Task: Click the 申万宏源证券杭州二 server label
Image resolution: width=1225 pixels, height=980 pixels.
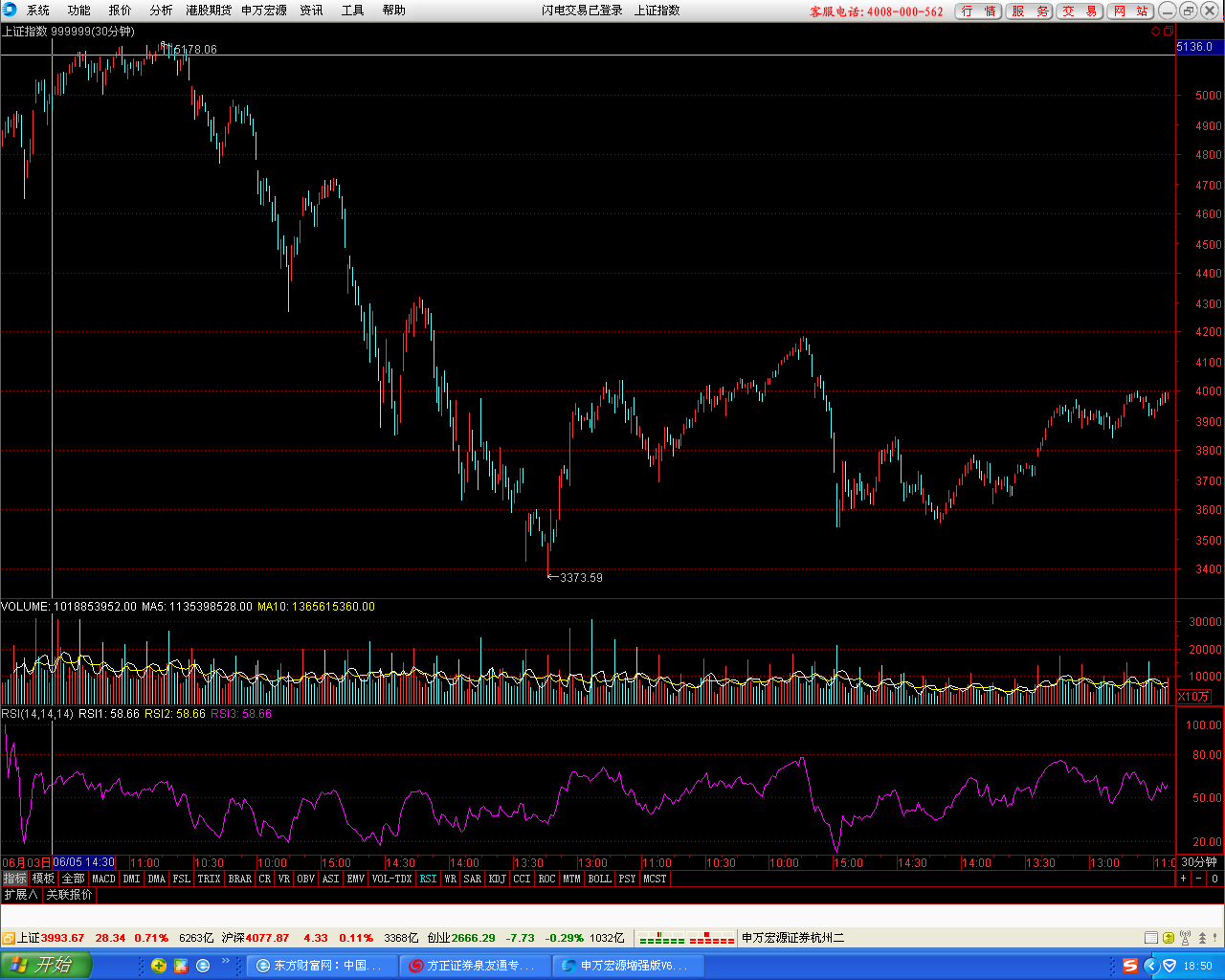Action: click(793, 939)
